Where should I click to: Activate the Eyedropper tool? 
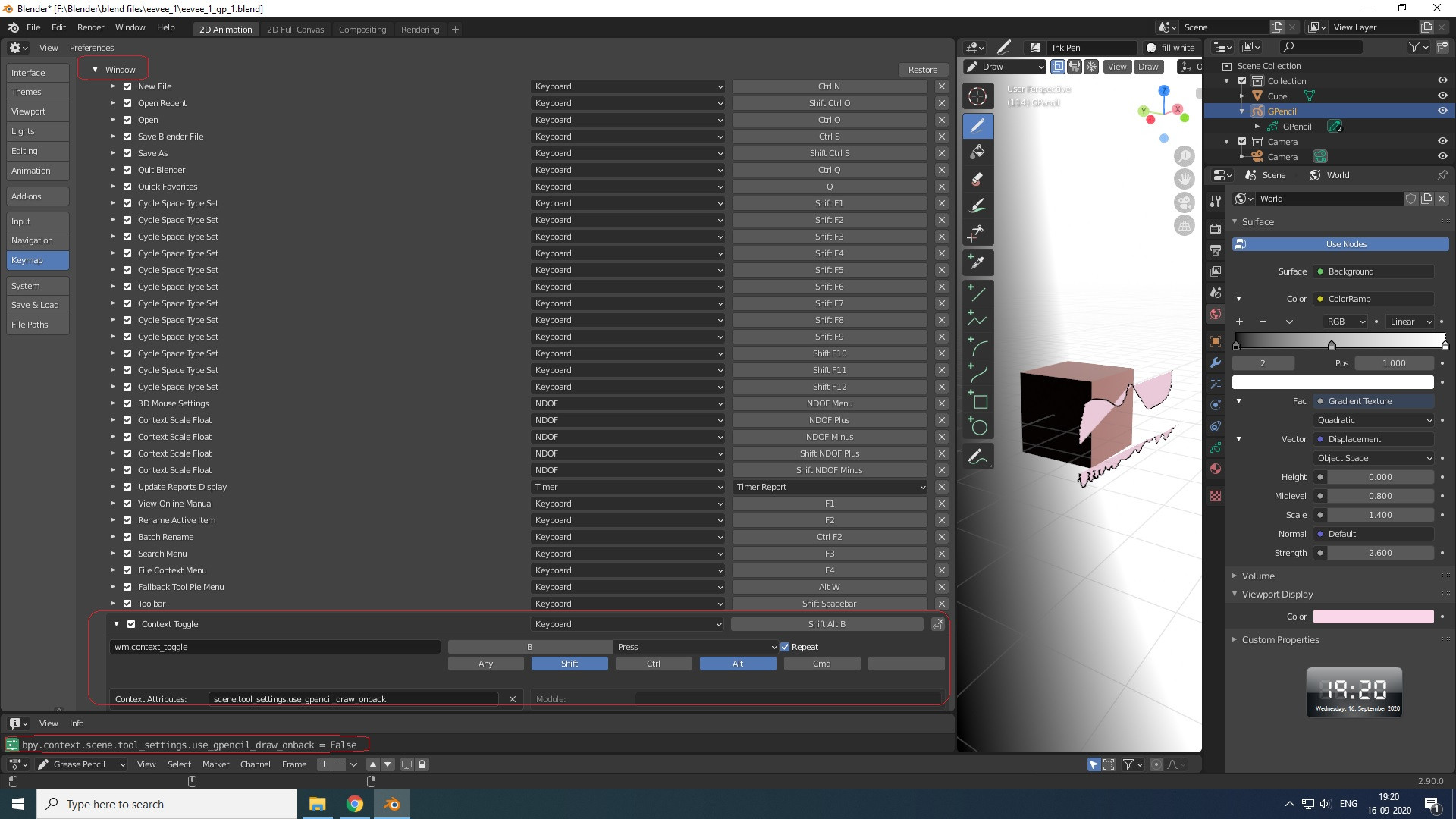pos(977,263)
